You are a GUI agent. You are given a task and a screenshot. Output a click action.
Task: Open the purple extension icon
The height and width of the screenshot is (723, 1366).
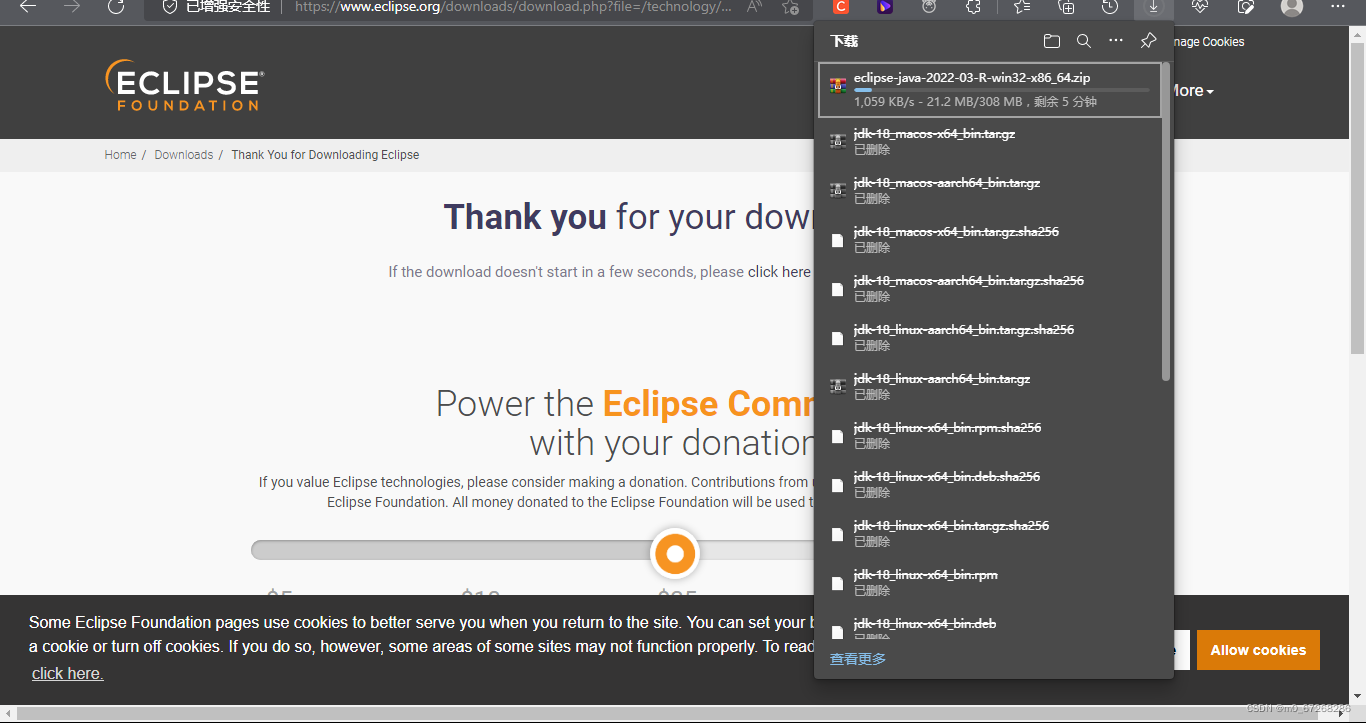point(885,6)
